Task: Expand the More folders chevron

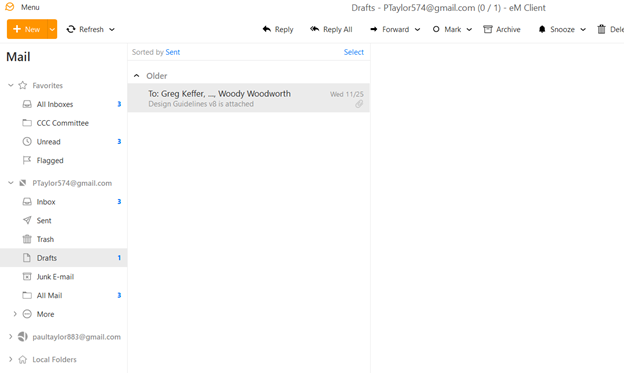Action: [15, 314]
